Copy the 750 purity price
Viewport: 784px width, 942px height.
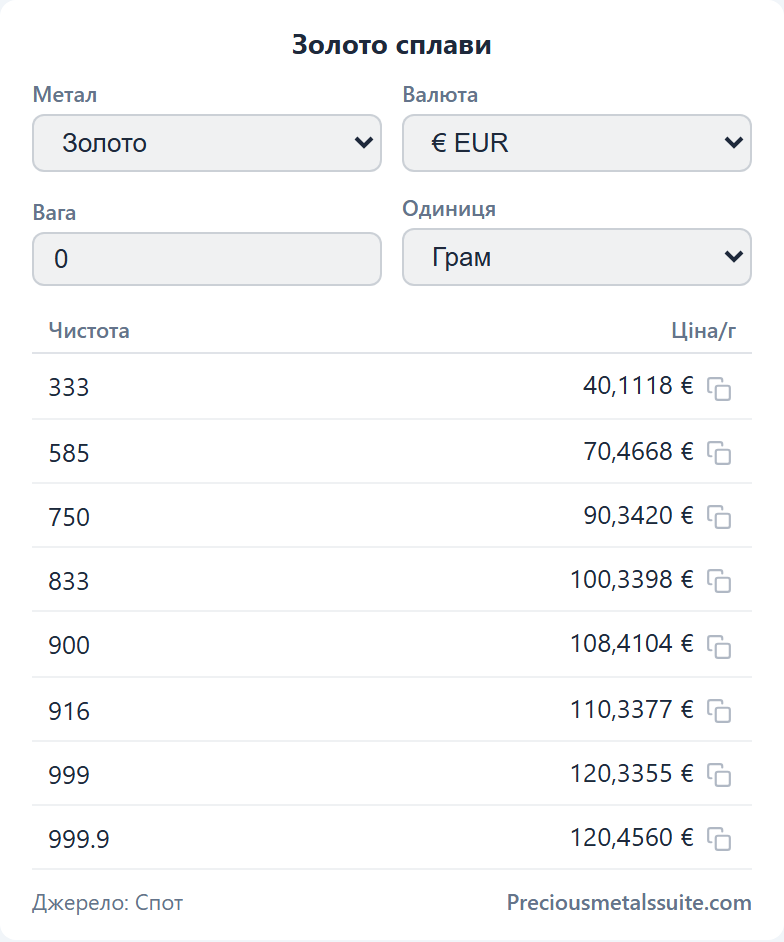719,517
